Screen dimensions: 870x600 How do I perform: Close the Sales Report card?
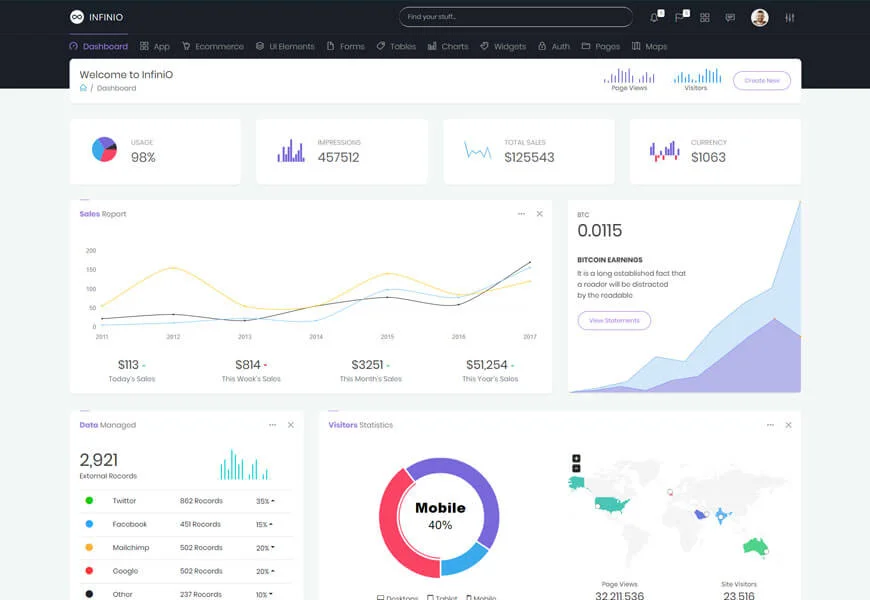tap(539, 214)
